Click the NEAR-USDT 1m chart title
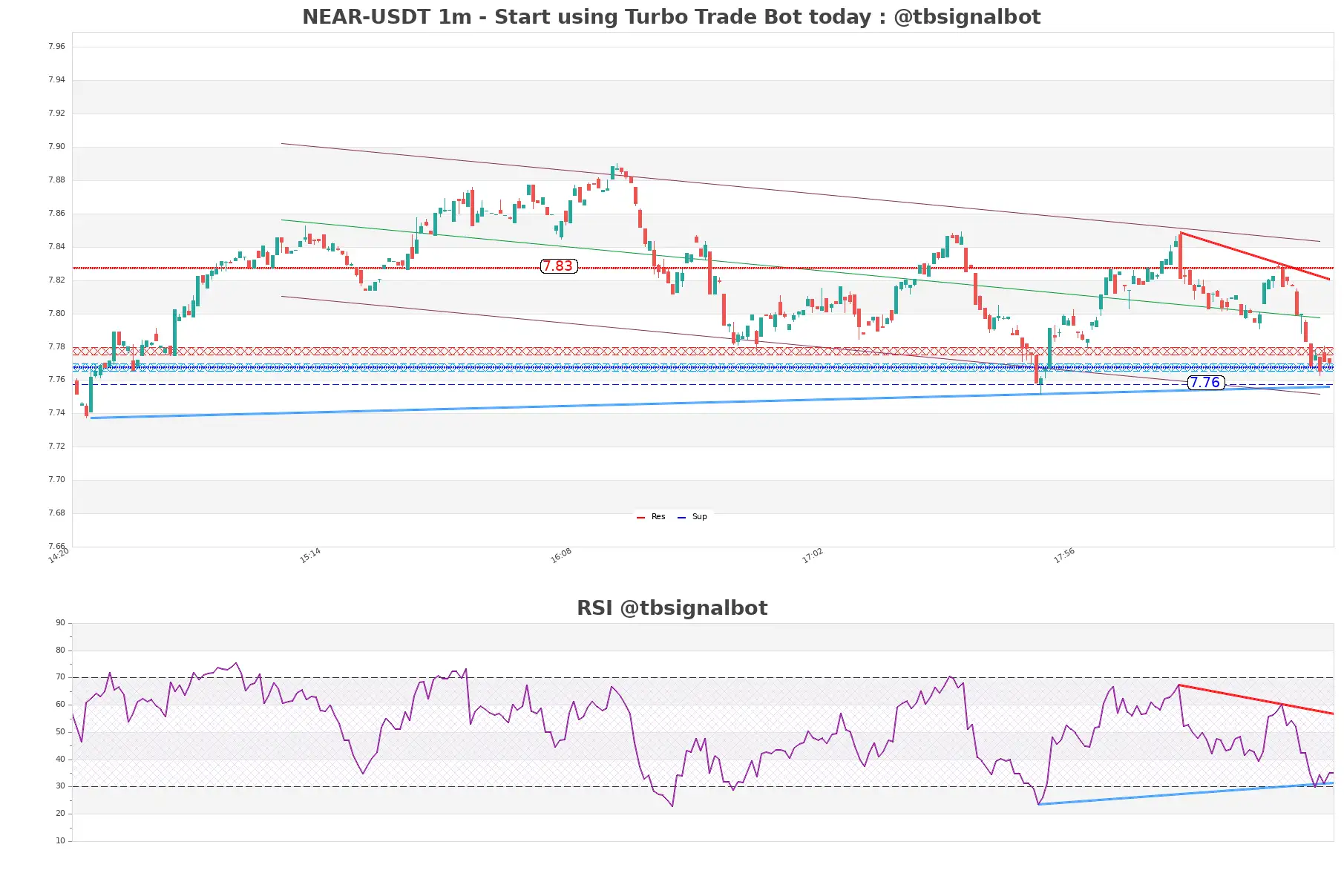The width and height of the screenshot is (1344, 896). click(x=671, y=16)
